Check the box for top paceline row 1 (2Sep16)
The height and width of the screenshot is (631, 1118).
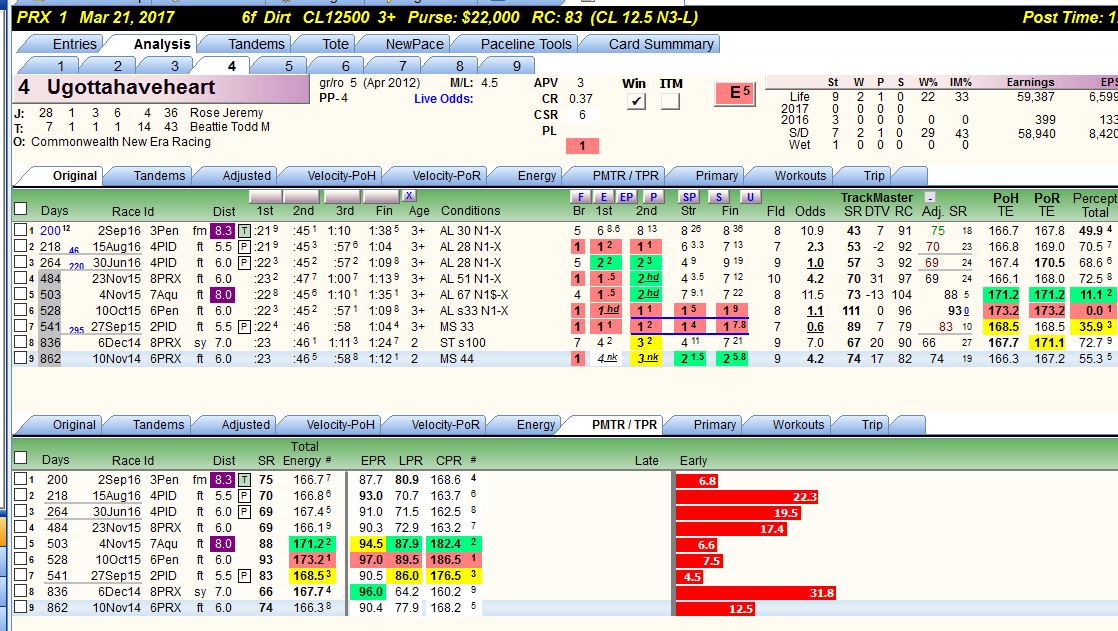[21, 230]
